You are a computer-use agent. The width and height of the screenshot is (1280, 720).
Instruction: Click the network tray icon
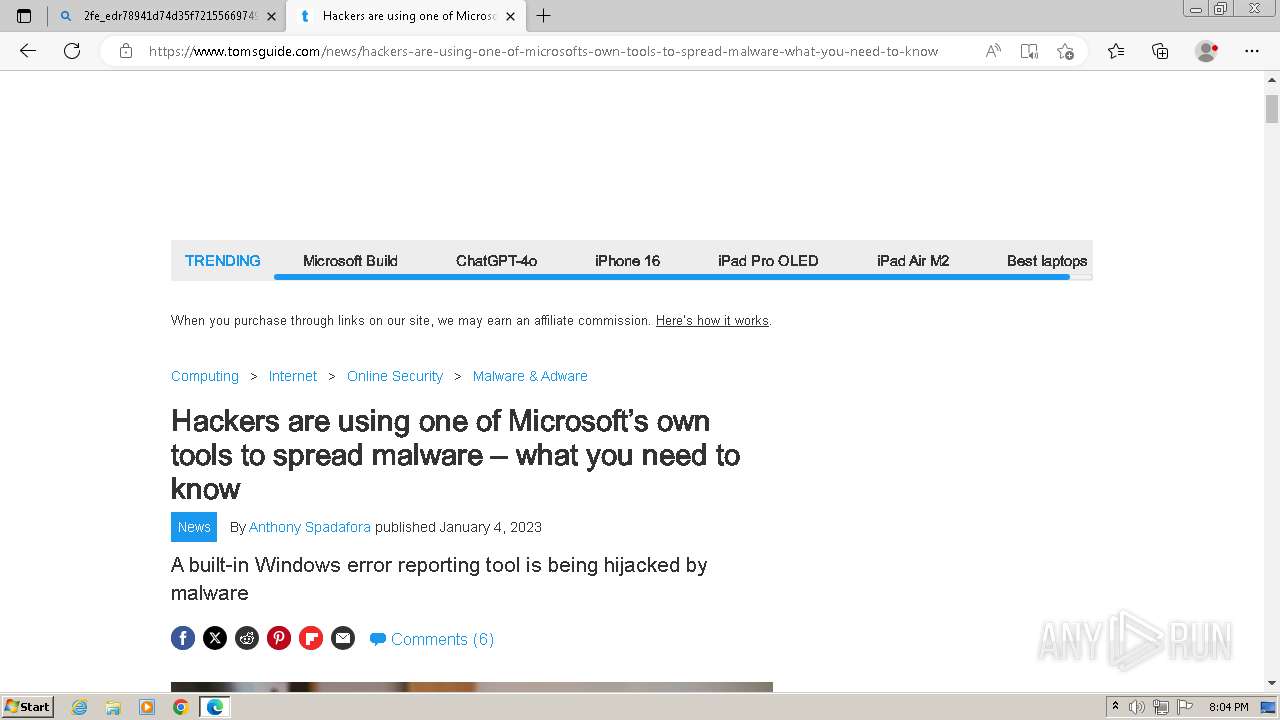(x=1161, y=707)
